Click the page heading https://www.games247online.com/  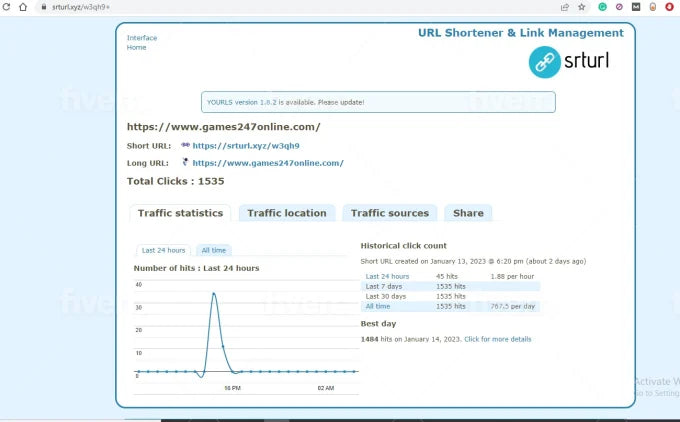[x=223, y=127]
